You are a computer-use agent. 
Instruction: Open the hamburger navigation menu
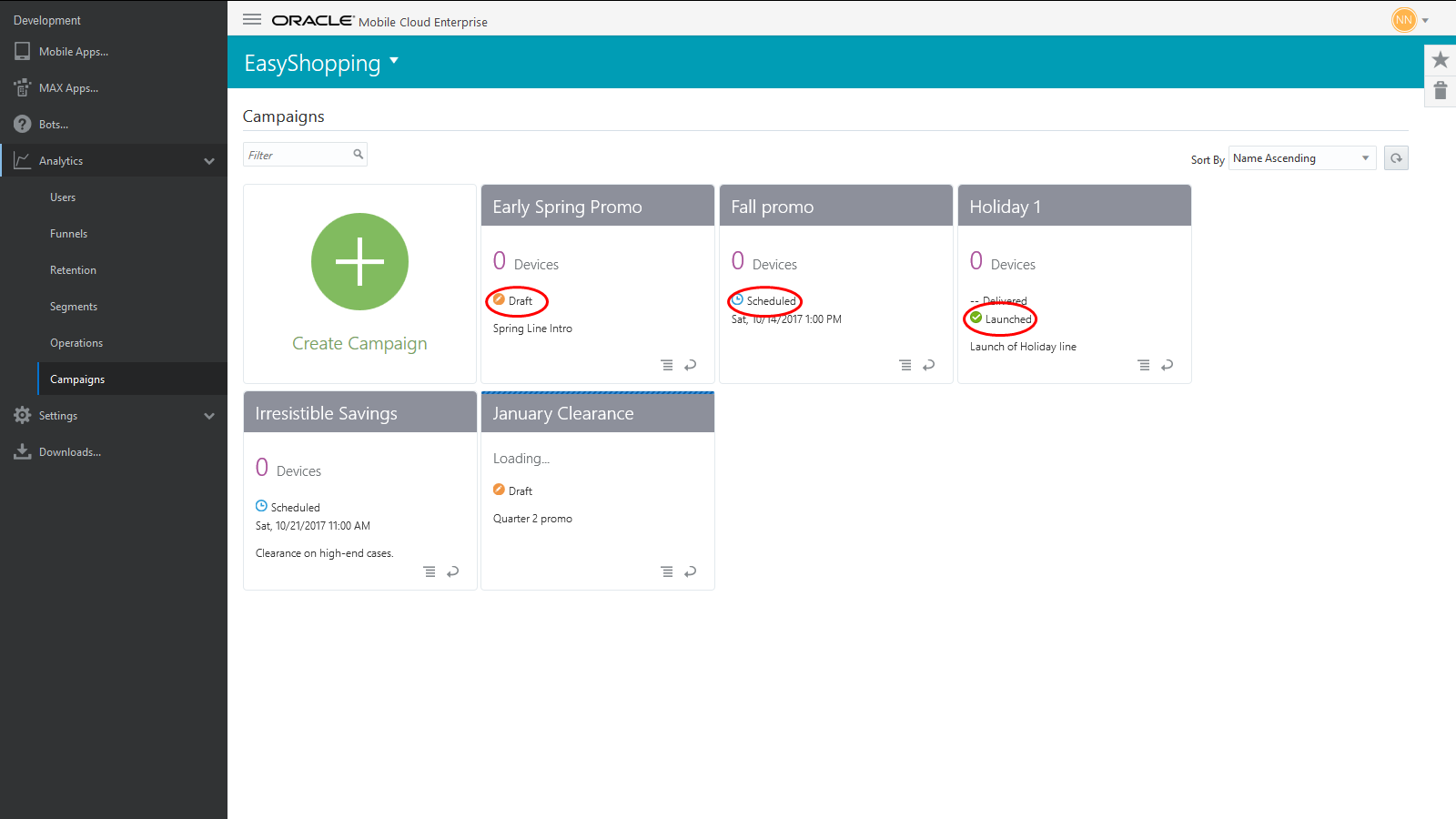pos(252,19)
